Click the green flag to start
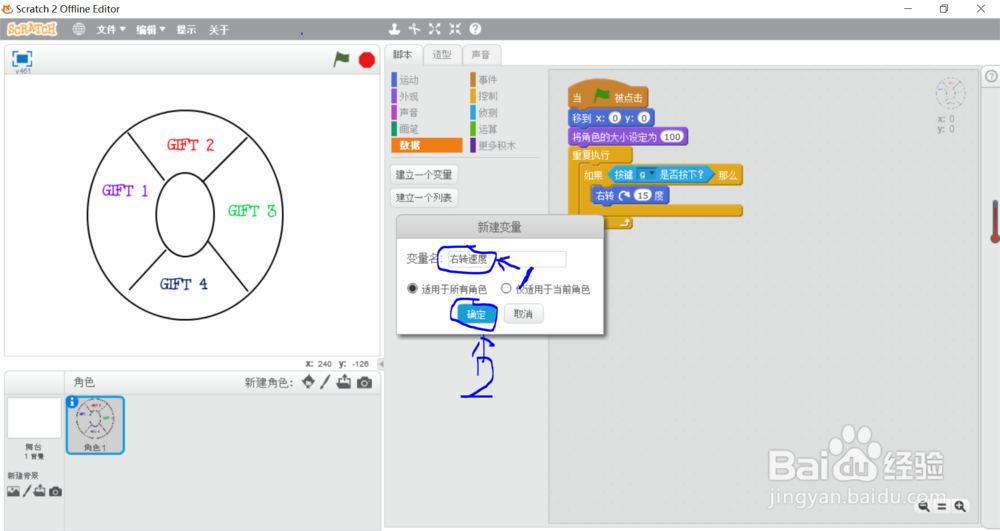 342,59
